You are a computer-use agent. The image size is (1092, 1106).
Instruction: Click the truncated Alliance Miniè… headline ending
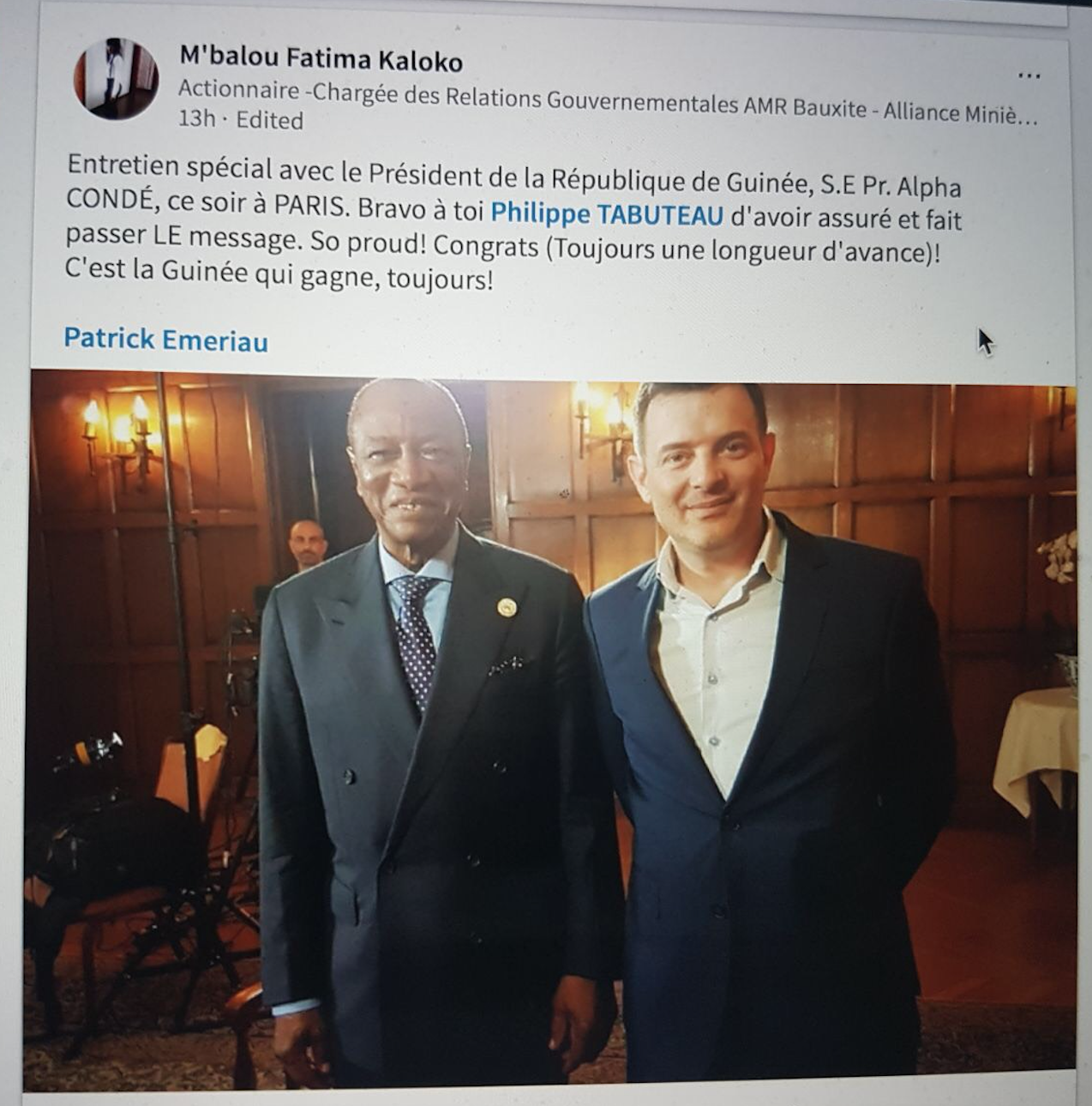pyautogui.click(x=961, y=111)
